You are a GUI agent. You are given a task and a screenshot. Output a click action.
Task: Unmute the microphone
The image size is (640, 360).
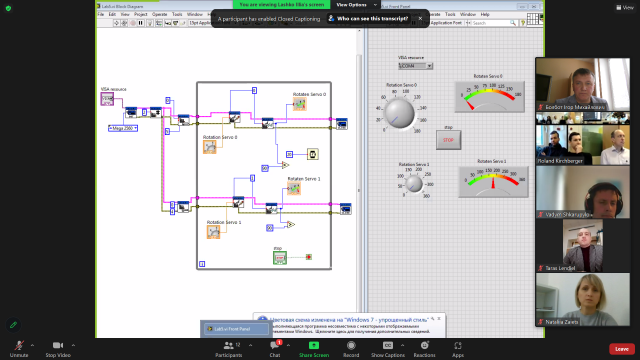click(x=19, y=349)
